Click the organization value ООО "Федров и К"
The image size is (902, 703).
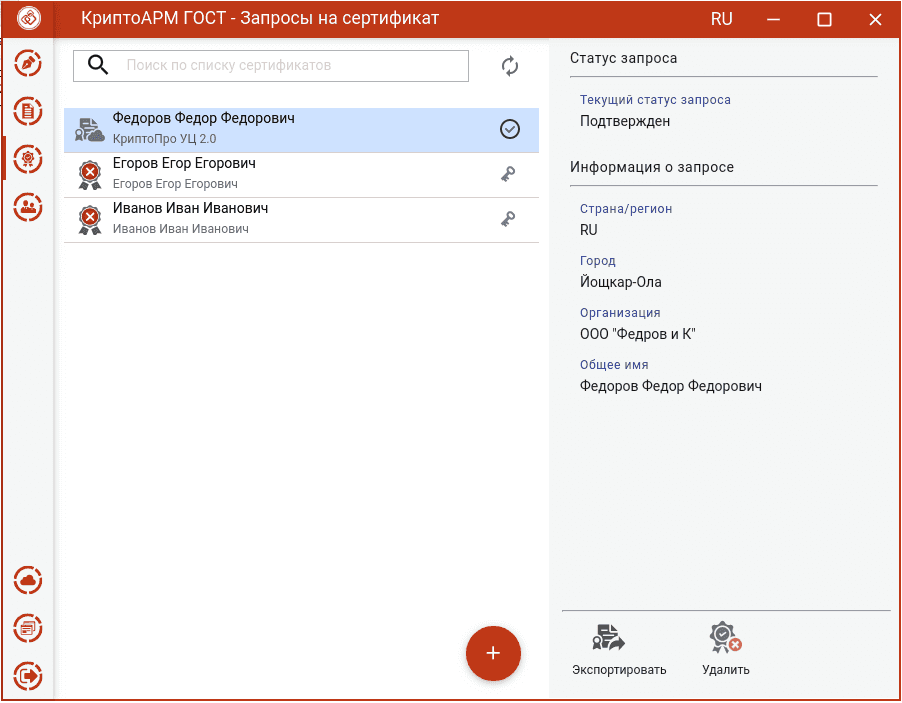pos(637,334)
